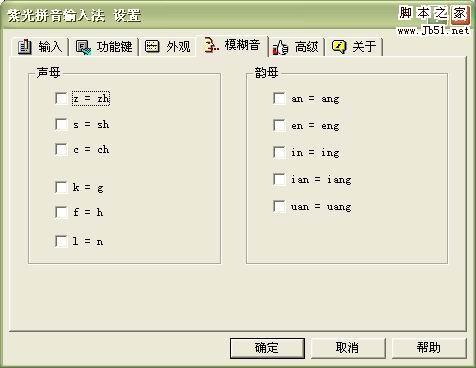Click the 外观 tab keyboard icon

(152, 47)
